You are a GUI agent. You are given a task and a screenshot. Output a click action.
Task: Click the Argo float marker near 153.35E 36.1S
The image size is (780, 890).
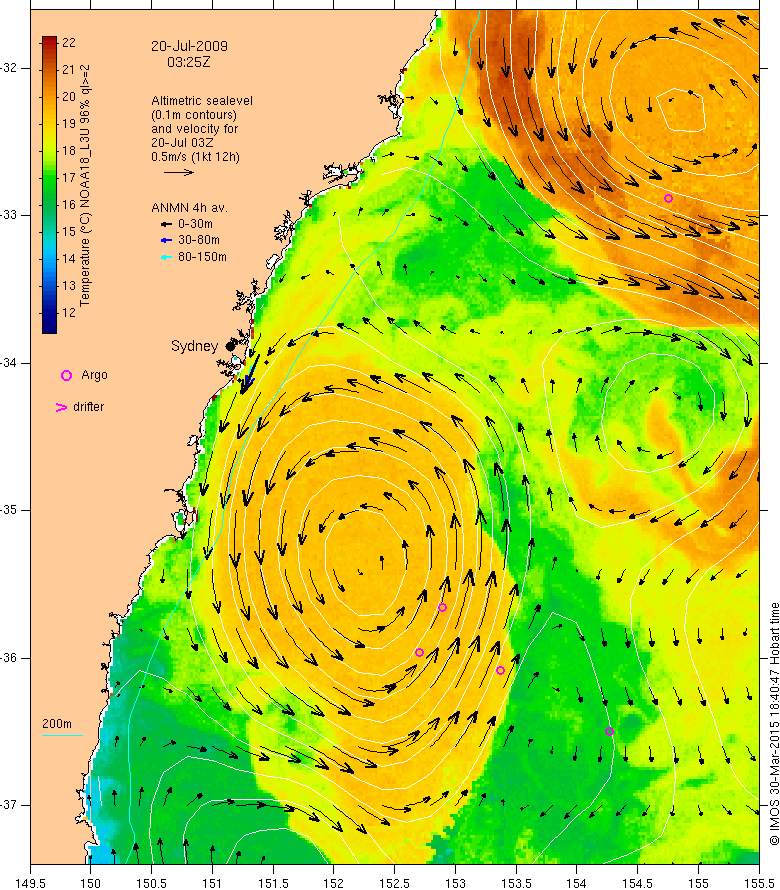[500, 671]
